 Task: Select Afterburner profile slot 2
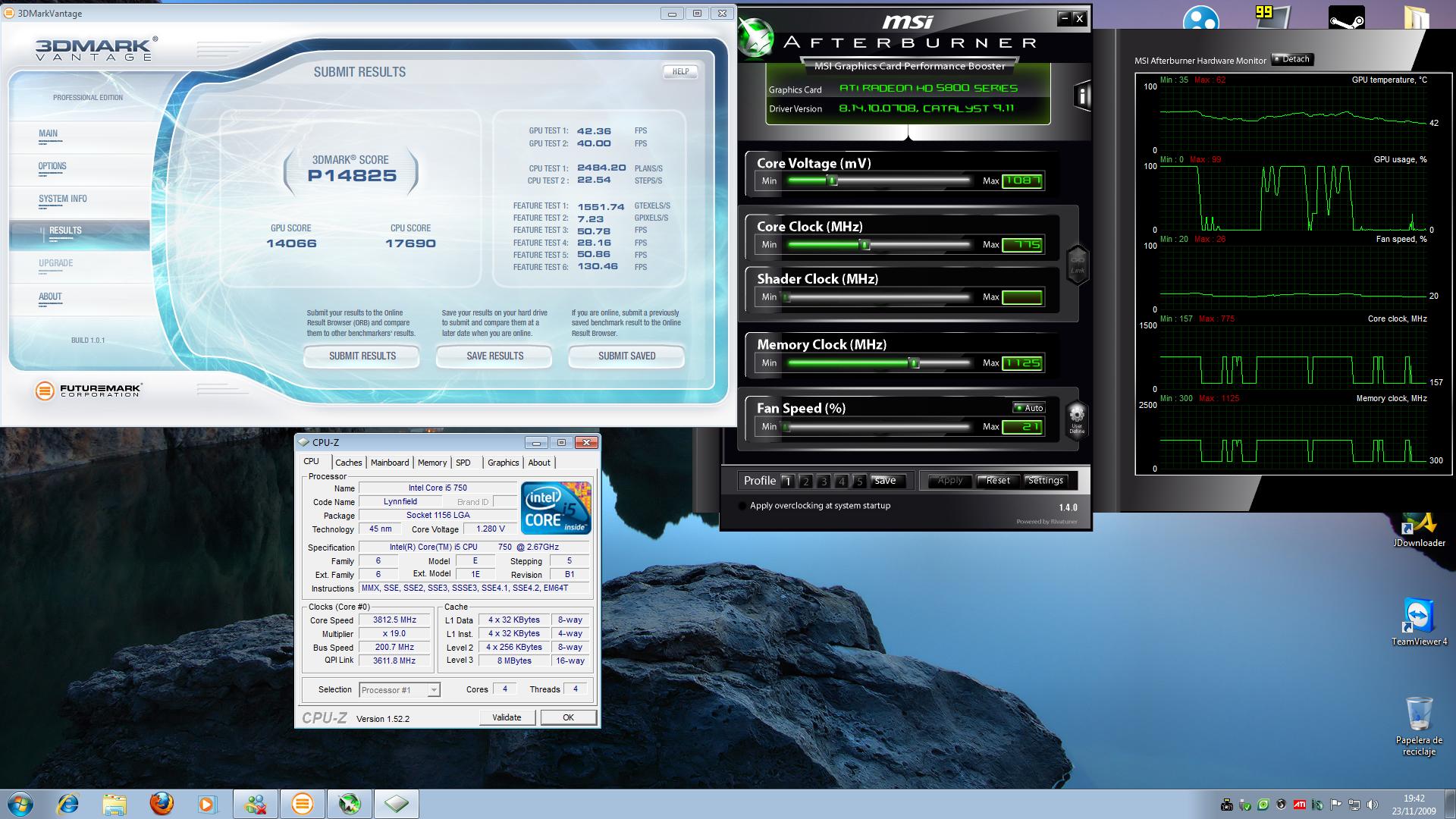[x=805, y=481]
